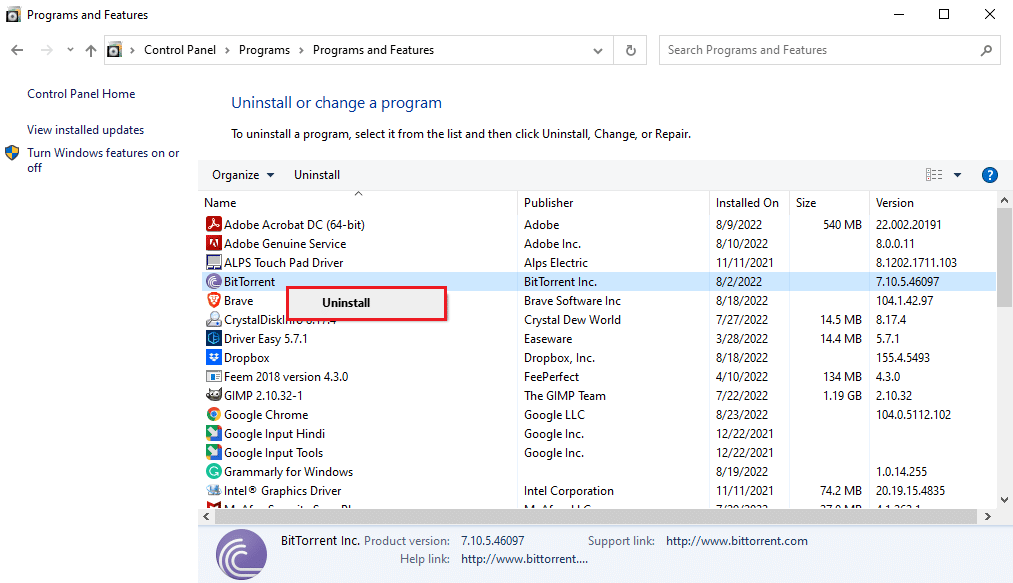Click the GIMP mascot icon

point(213,395)
